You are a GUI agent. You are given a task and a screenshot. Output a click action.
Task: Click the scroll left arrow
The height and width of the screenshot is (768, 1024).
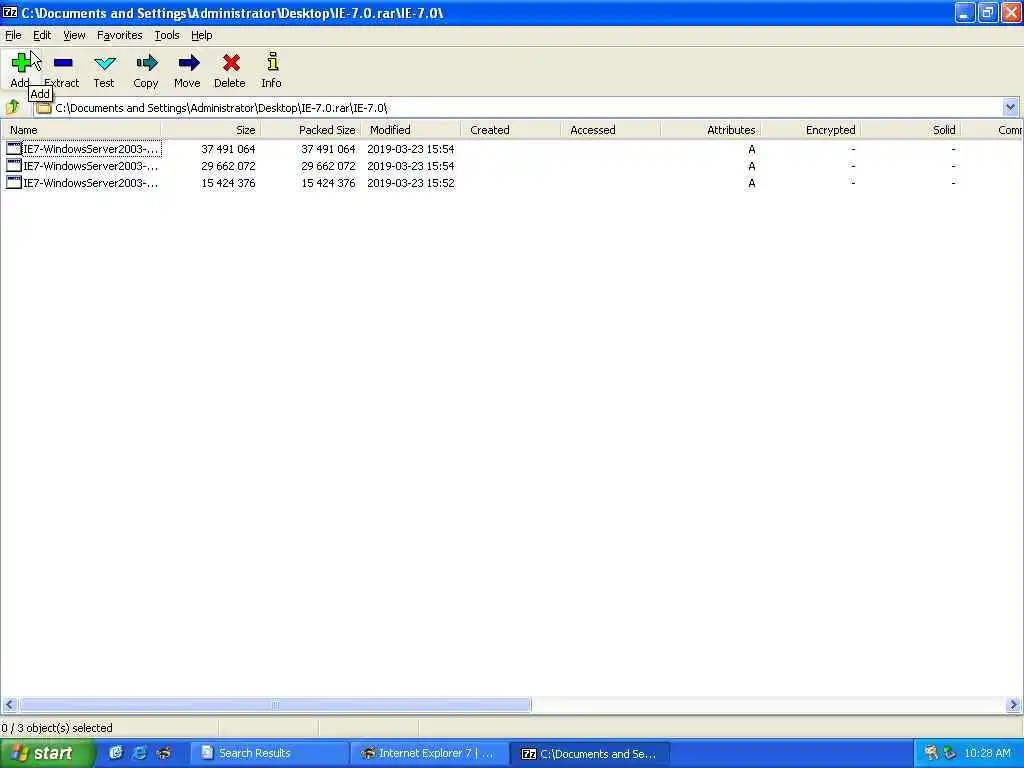9,705
